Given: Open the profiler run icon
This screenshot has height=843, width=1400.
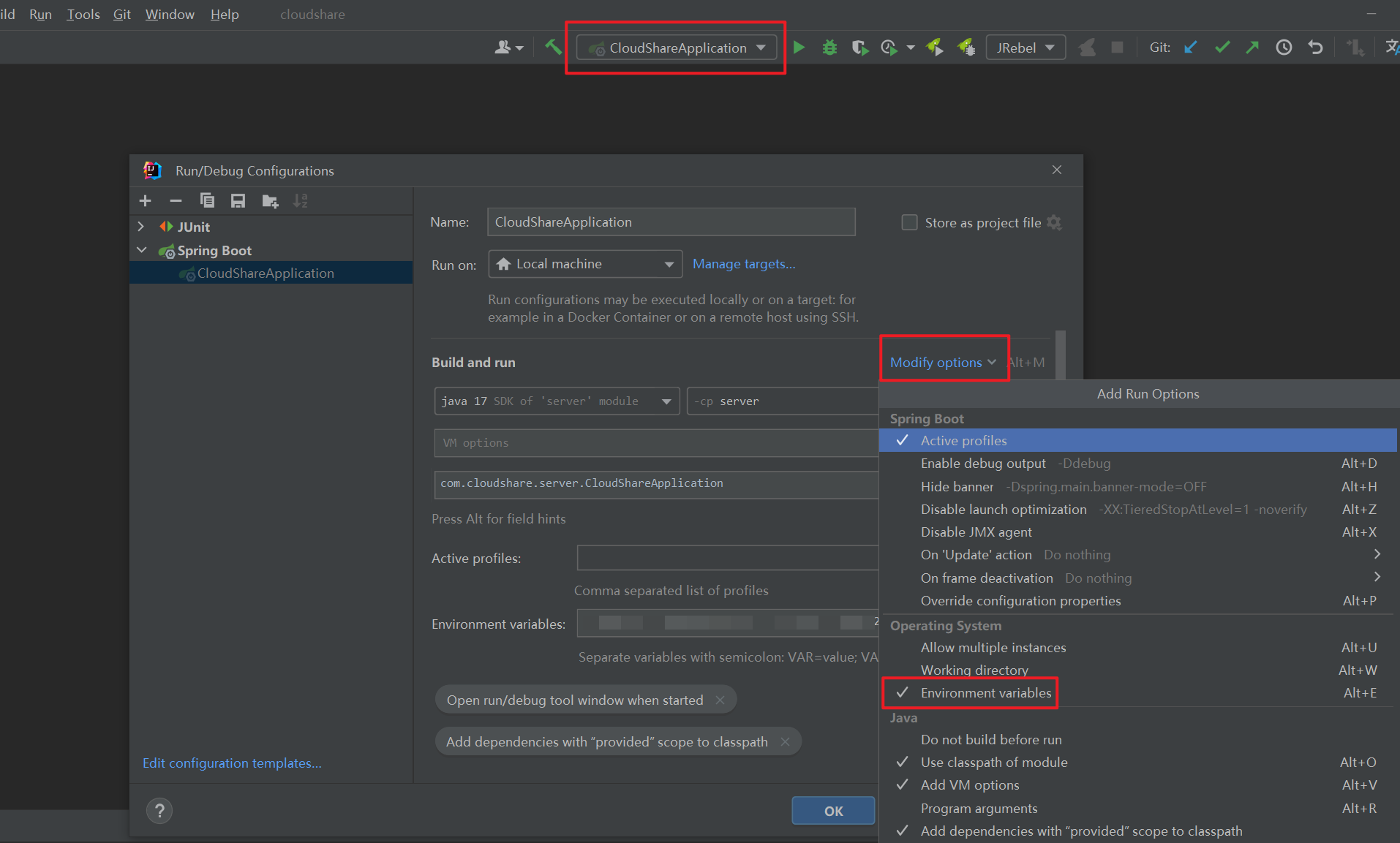Looking at the screenshot, I should tap(889, 48).
